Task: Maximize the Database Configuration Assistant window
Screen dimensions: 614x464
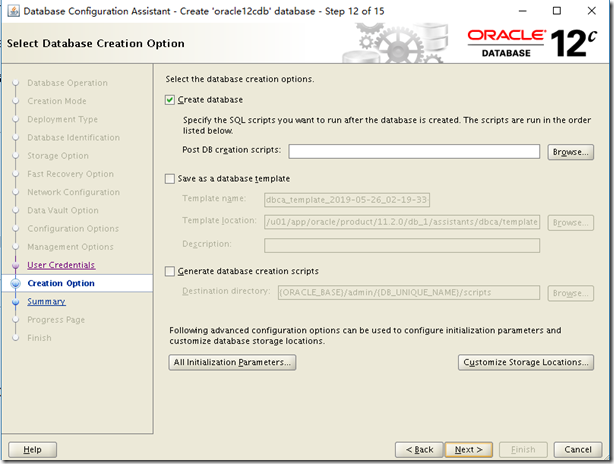Action: tap(557, 11)
